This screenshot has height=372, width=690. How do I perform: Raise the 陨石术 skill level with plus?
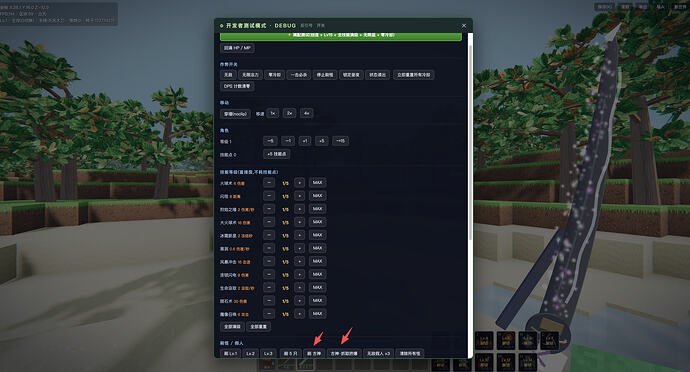coord(299,301)
